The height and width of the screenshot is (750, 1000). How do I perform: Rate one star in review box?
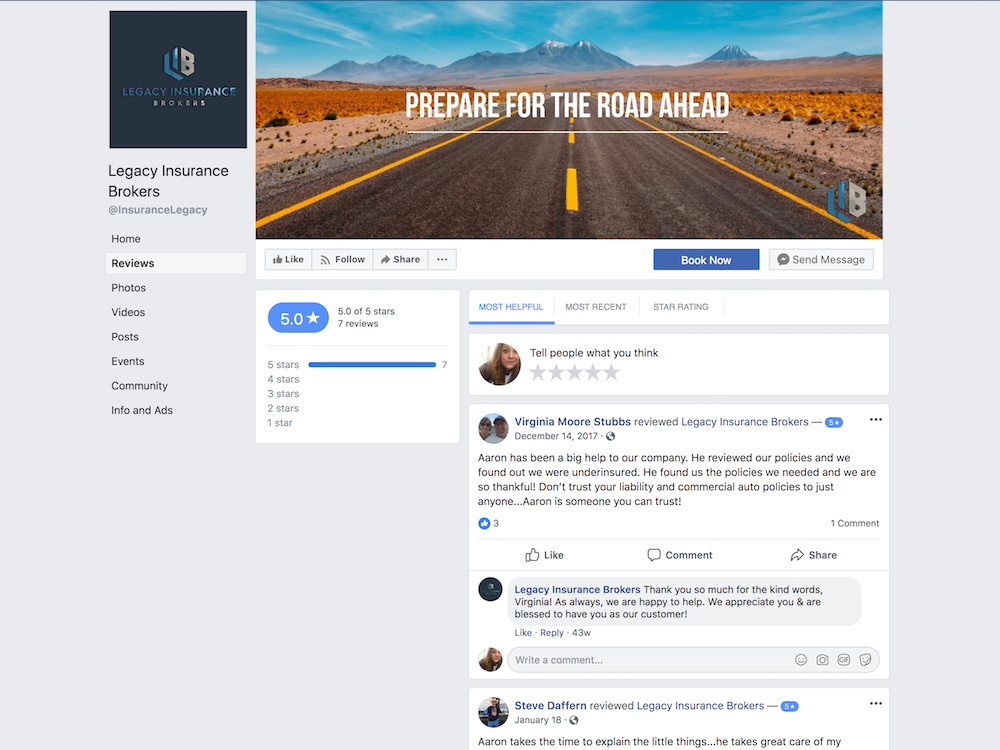pos(538,372)
